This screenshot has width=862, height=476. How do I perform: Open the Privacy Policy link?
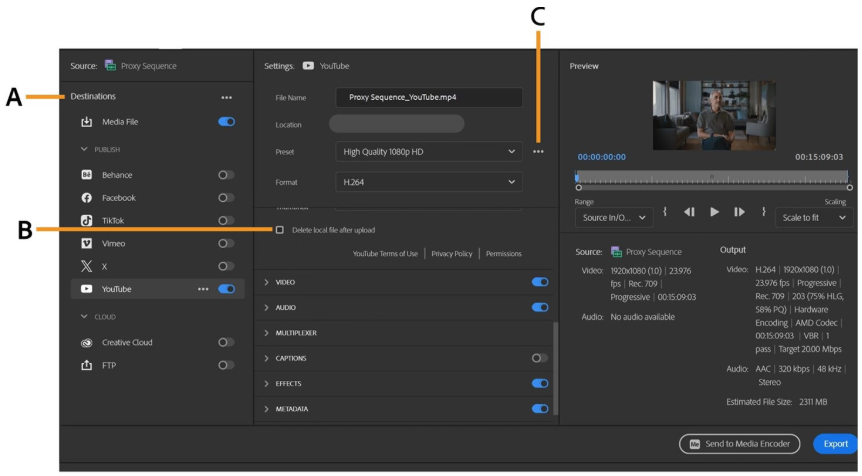click(452, 254)
